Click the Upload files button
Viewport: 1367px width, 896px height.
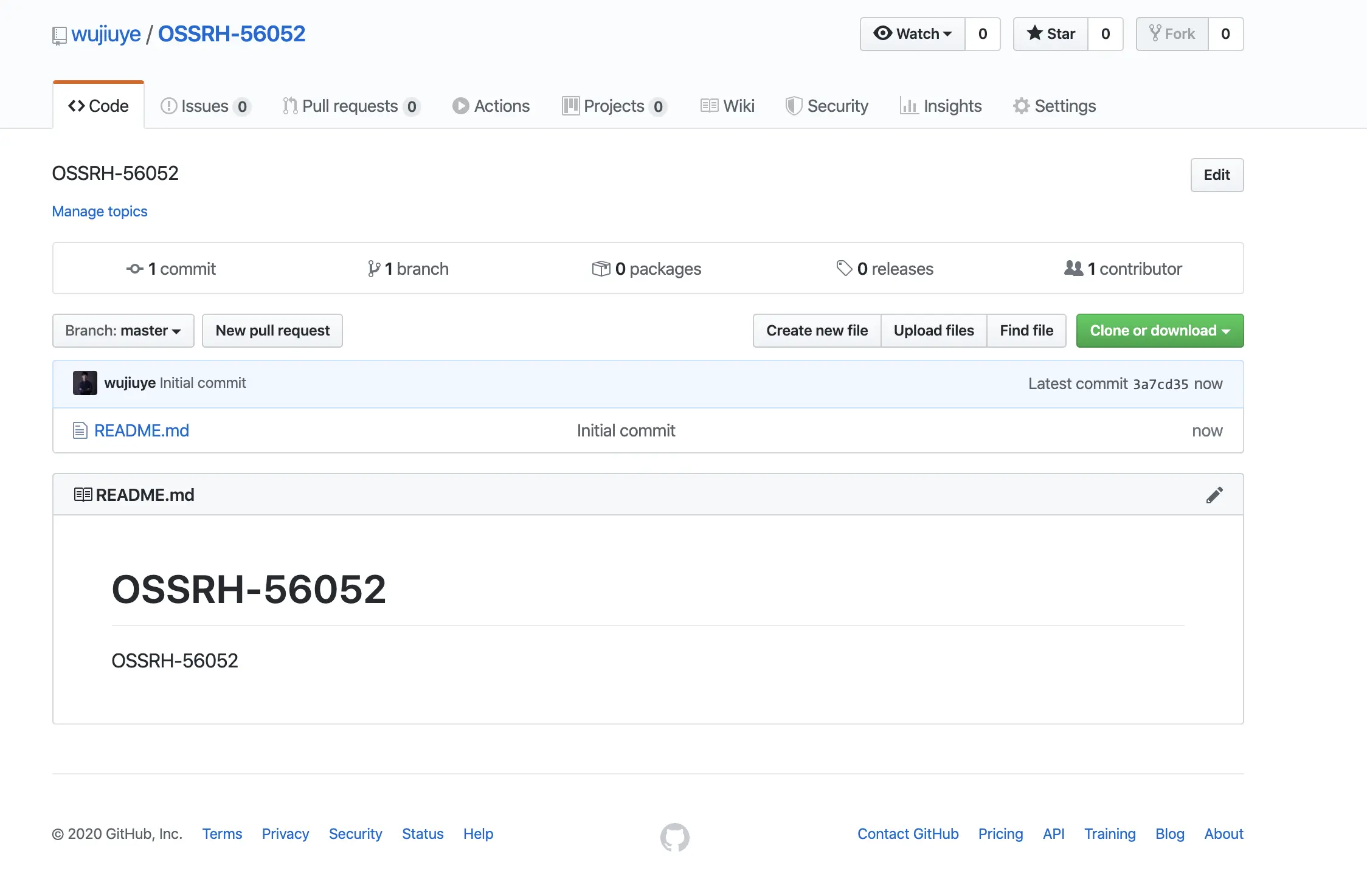click(933, 331)
